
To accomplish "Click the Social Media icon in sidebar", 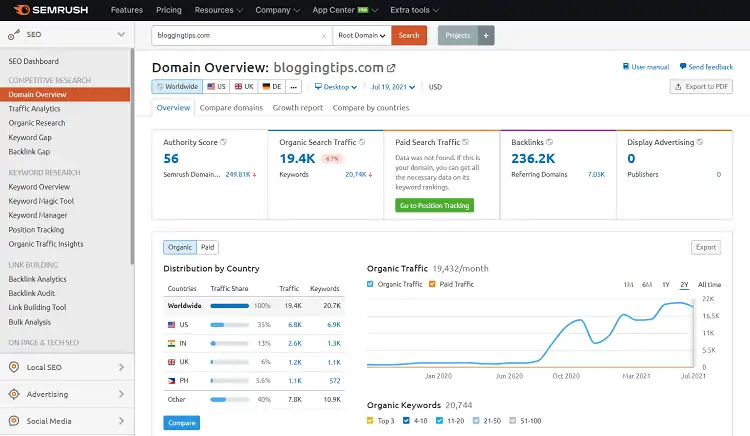I will [x=14, y=421].
